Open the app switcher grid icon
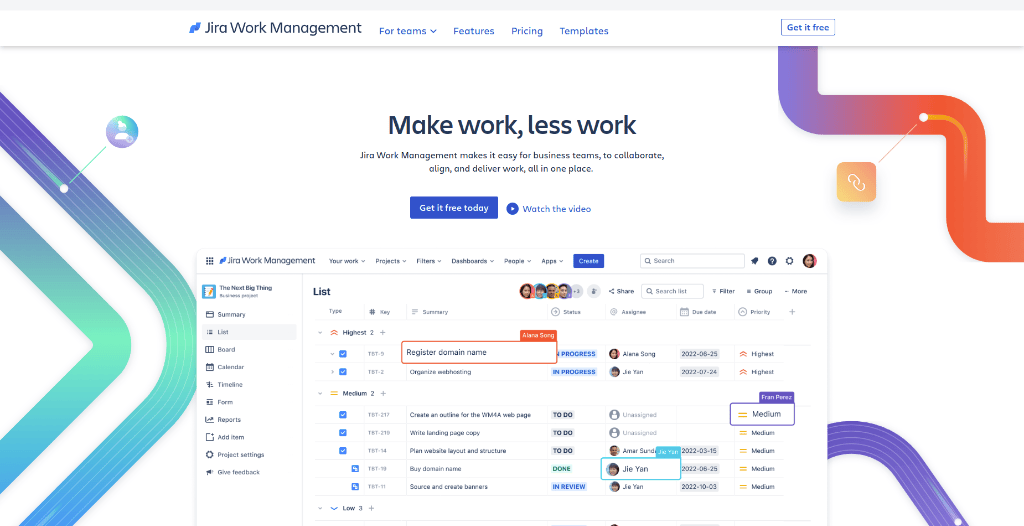 210,261
